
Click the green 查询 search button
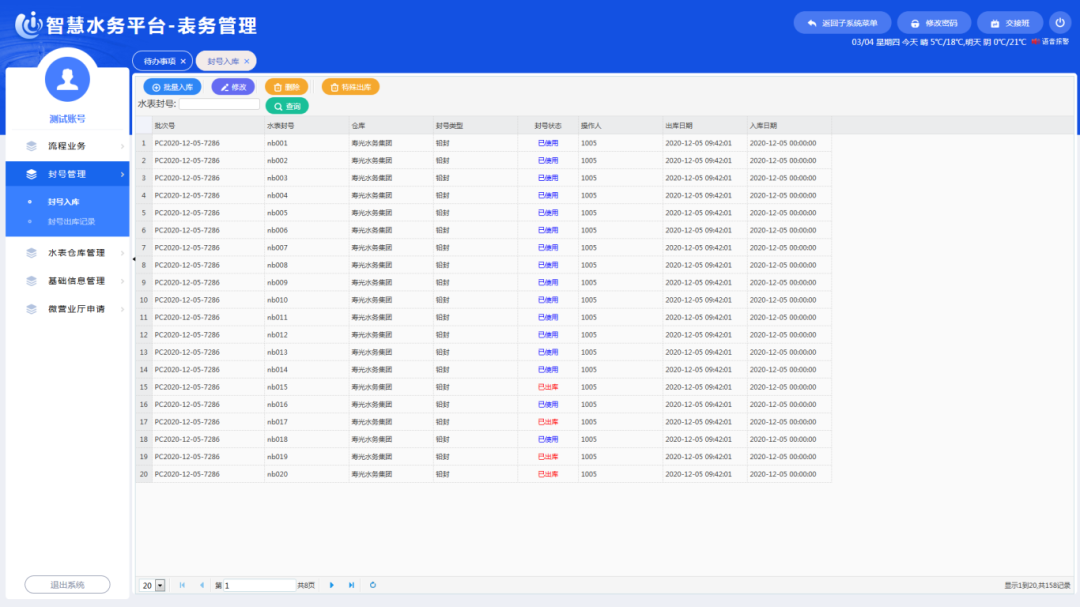pos(287,106)
